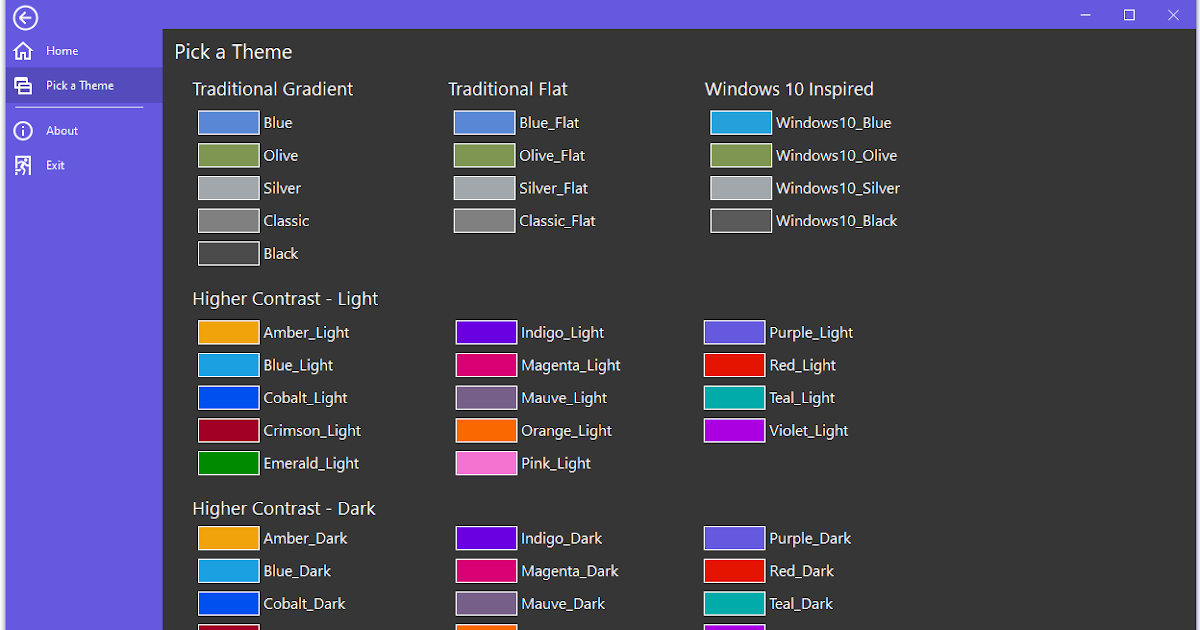The height and width of the screenshot is (630, 1200).
Task: Select Exit to quit the application
Action: click(54, 165)
